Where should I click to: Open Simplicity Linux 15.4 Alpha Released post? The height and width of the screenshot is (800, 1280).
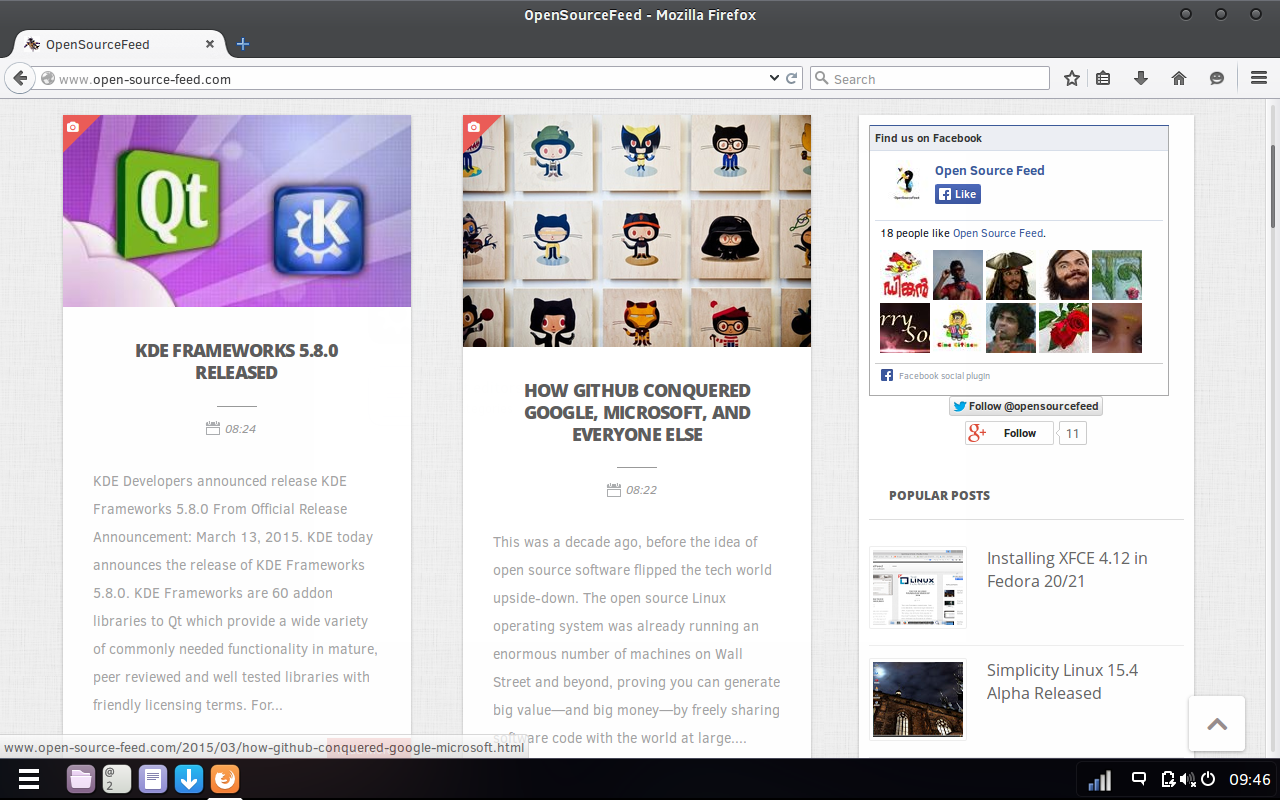(x=1062, y=682)
